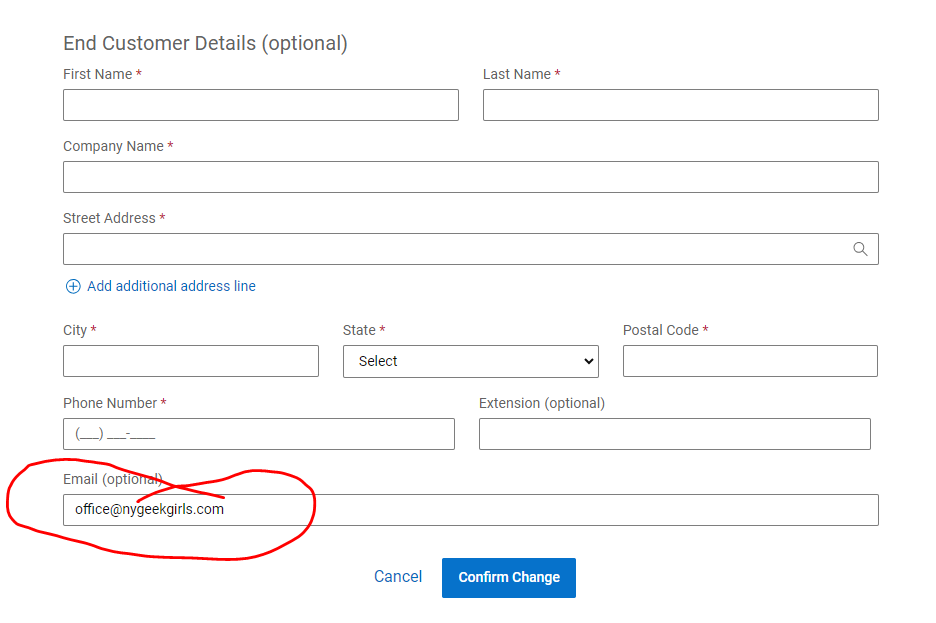Viewport: 936px width, 623px height.
Task: Click the Phone Number masked input
Action: click(258, 434)
